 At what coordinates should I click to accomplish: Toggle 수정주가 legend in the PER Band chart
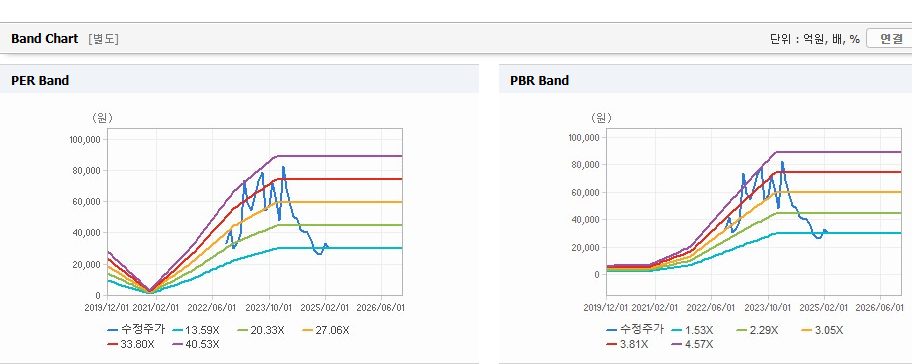[x=136, y=330]
